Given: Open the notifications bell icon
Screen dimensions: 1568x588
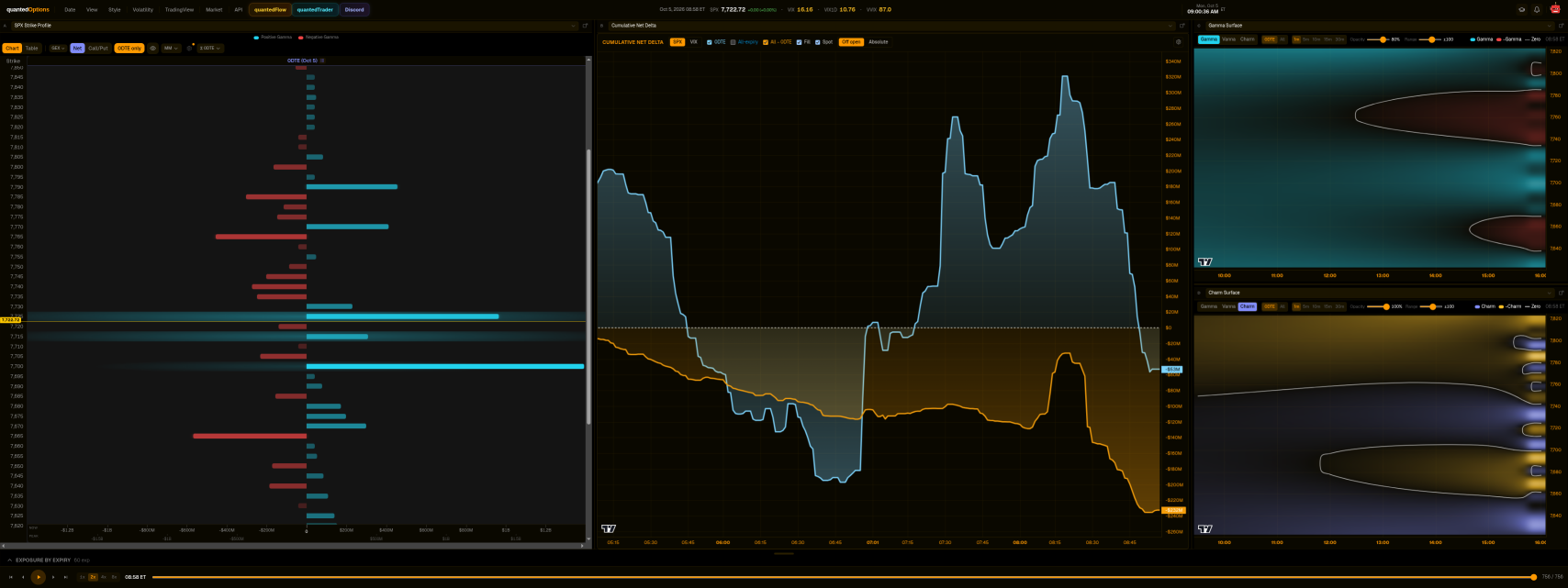Looking at the screenshot, I should pyautogui.click(x=1537, y=9).
